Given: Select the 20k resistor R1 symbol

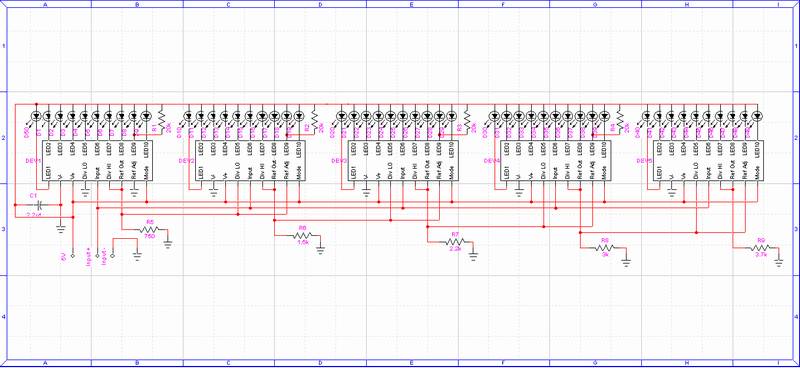Looking at the screenshot, I should coord(161,121).
